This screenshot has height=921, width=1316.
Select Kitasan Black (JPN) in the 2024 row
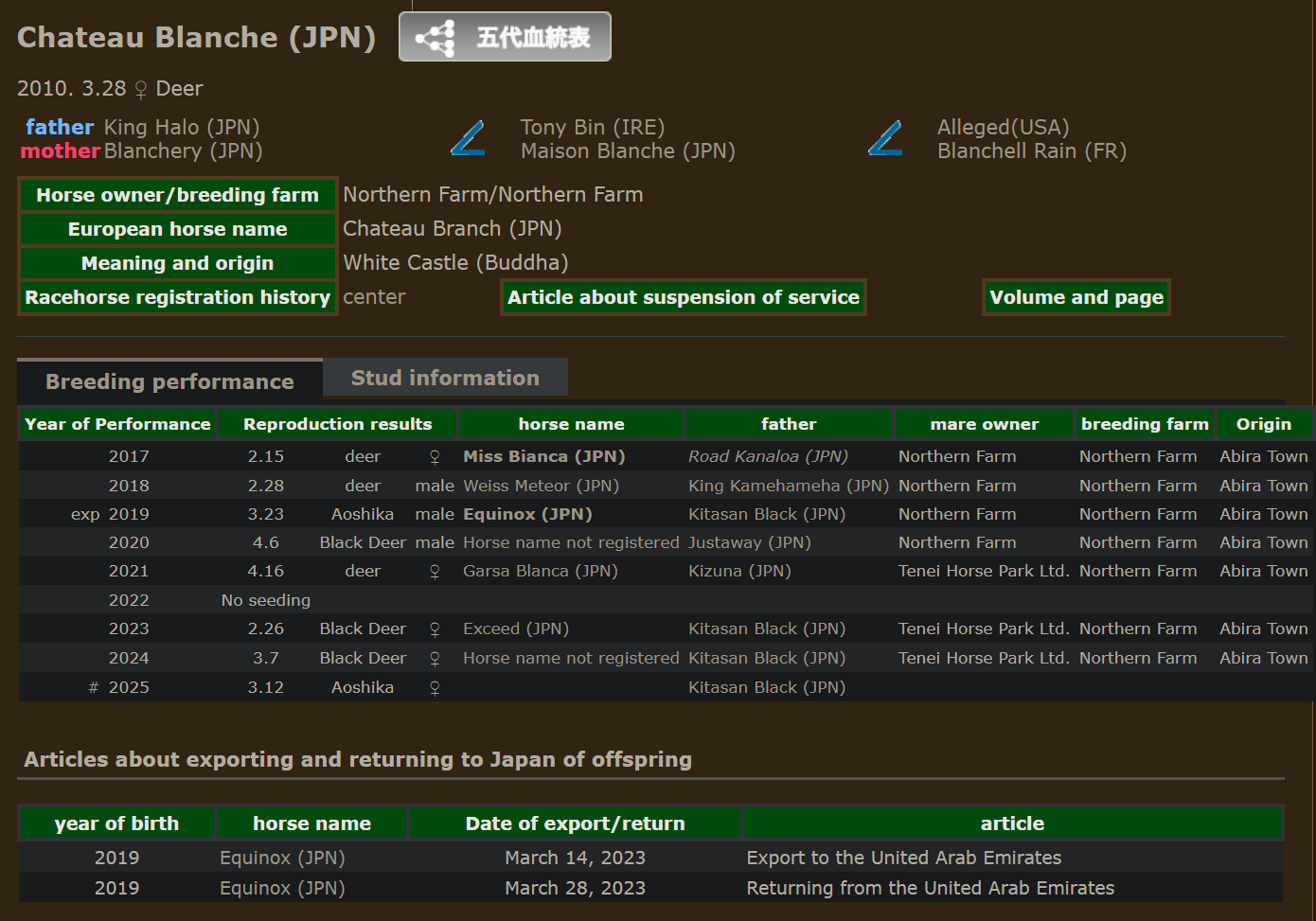[767, 658]
